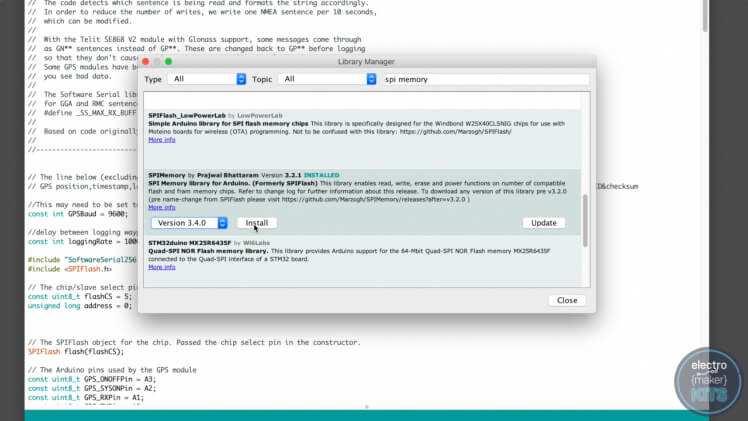Click the green zoom window button
Screen dimensions: 748x421
[168, 62]
